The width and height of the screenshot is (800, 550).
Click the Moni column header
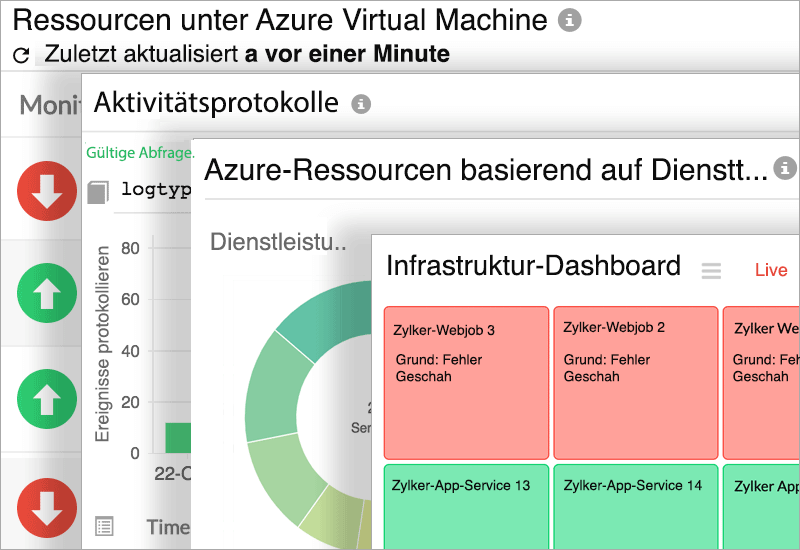(x=49, y=106)
